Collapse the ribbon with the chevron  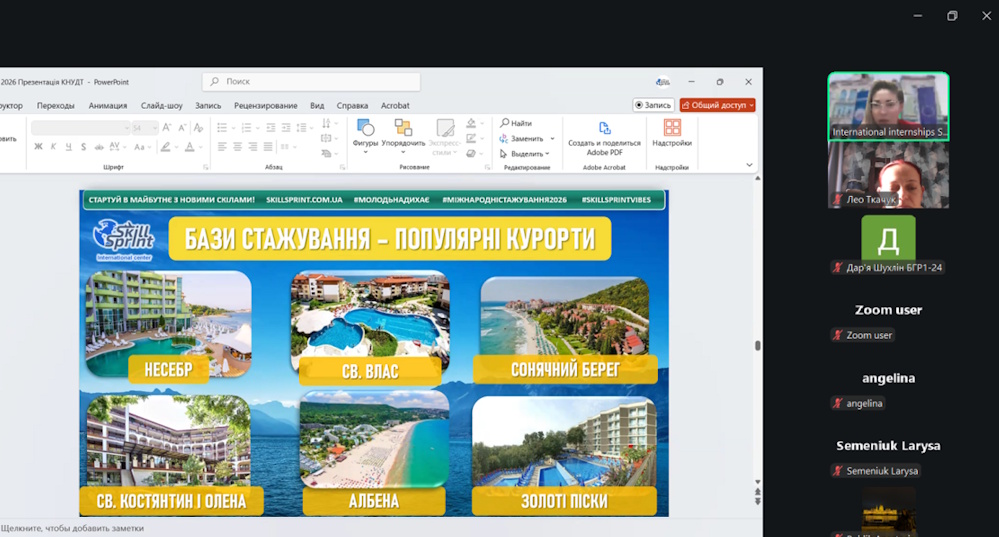click(x=750, y=165)
